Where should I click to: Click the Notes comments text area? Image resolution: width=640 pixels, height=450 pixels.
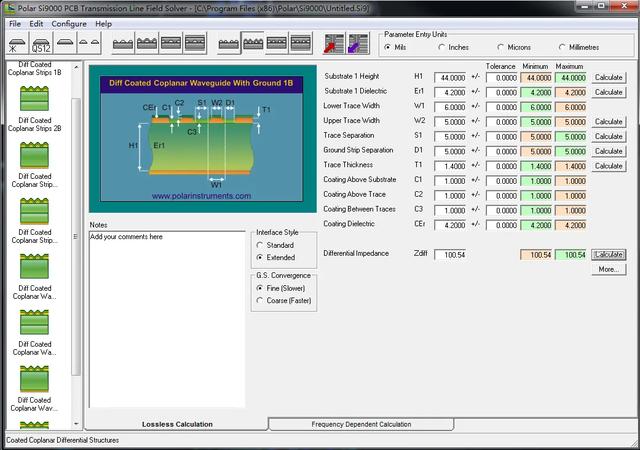167,319
